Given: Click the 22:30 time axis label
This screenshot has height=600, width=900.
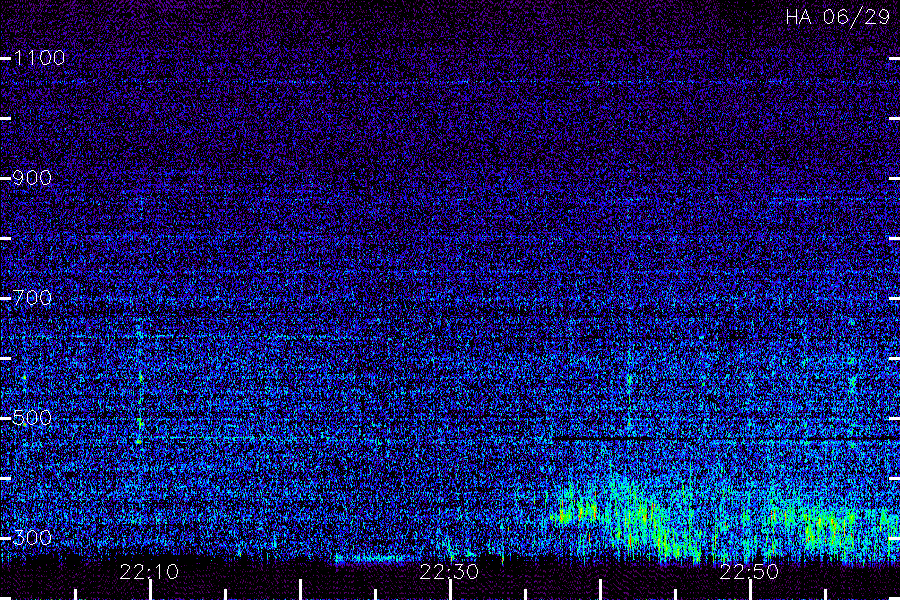Looking at the screenshot, I should click(x=449, y=572).
